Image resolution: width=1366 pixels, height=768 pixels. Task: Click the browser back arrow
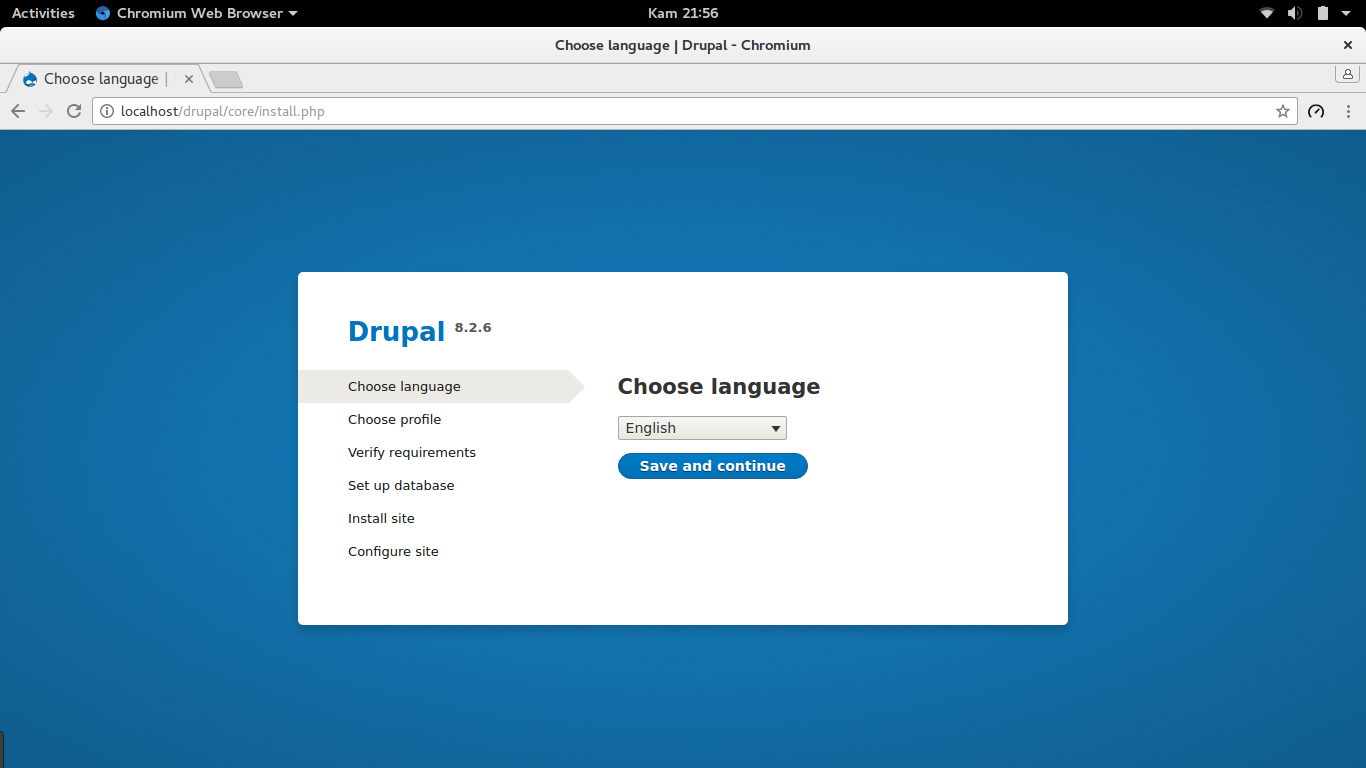[x=18, y=111]
